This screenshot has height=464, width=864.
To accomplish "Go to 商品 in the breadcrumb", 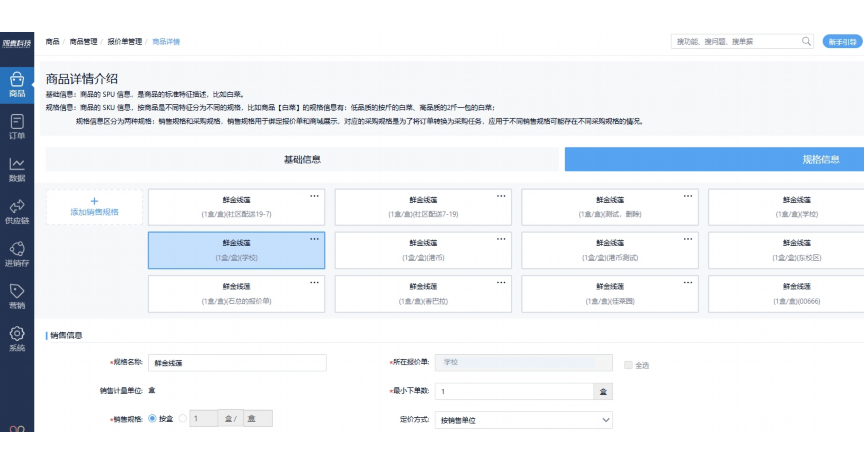I will coord(52,41).
